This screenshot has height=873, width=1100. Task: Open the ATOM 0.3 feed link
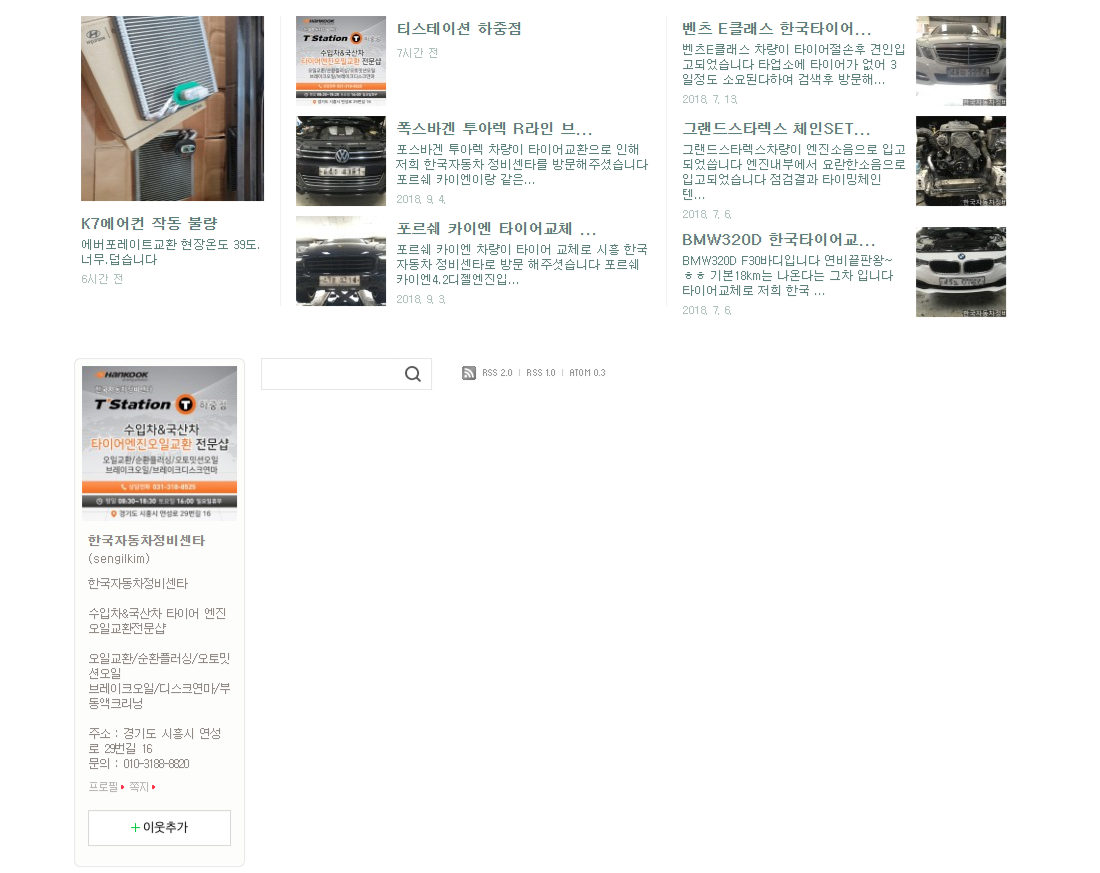[x=587, y=373]
